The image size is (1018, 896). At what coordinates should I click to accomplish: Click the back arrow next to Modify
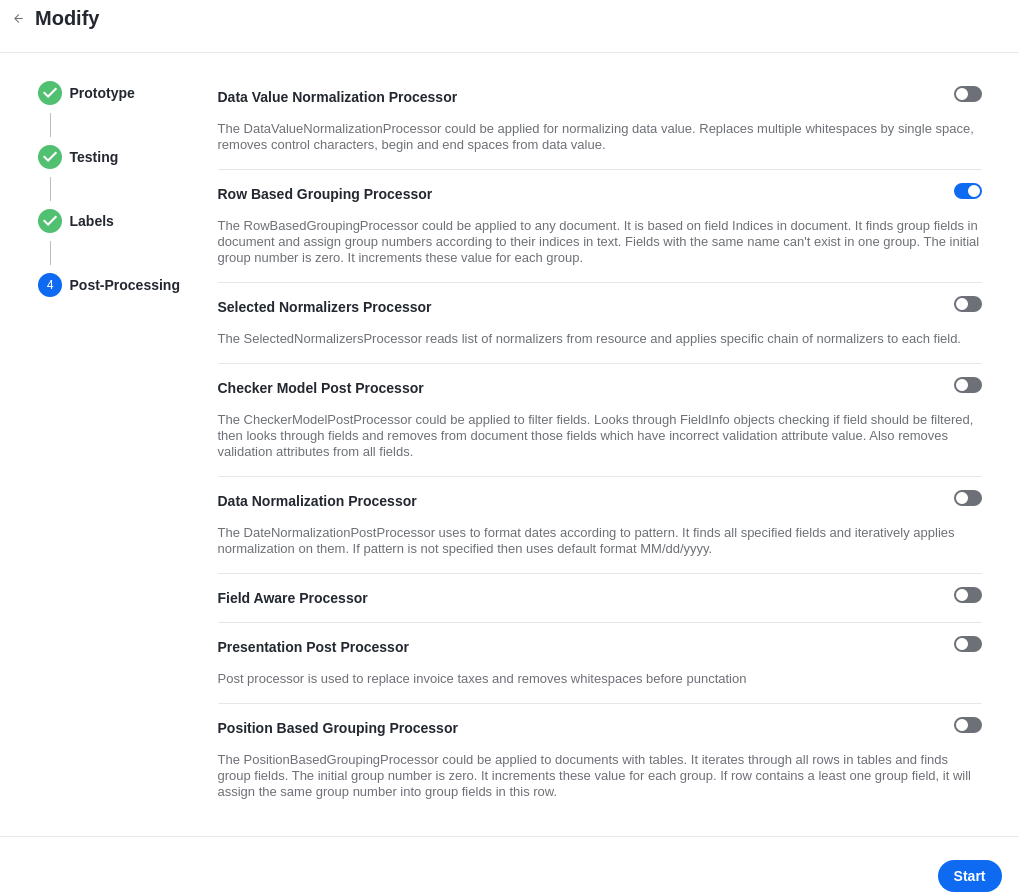pos(19,19)
